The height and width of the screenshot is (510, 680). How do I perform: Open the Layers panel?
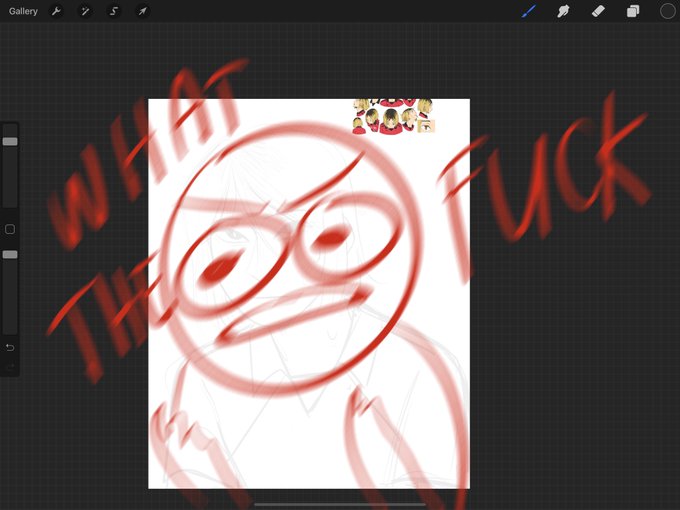pos(633,11)
